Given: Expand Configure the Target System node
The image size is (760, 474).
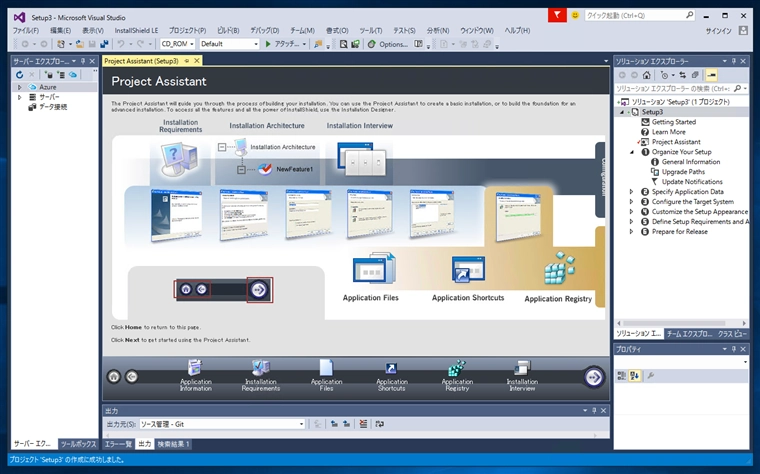Looking at the screenshot, I should (632, 202).
